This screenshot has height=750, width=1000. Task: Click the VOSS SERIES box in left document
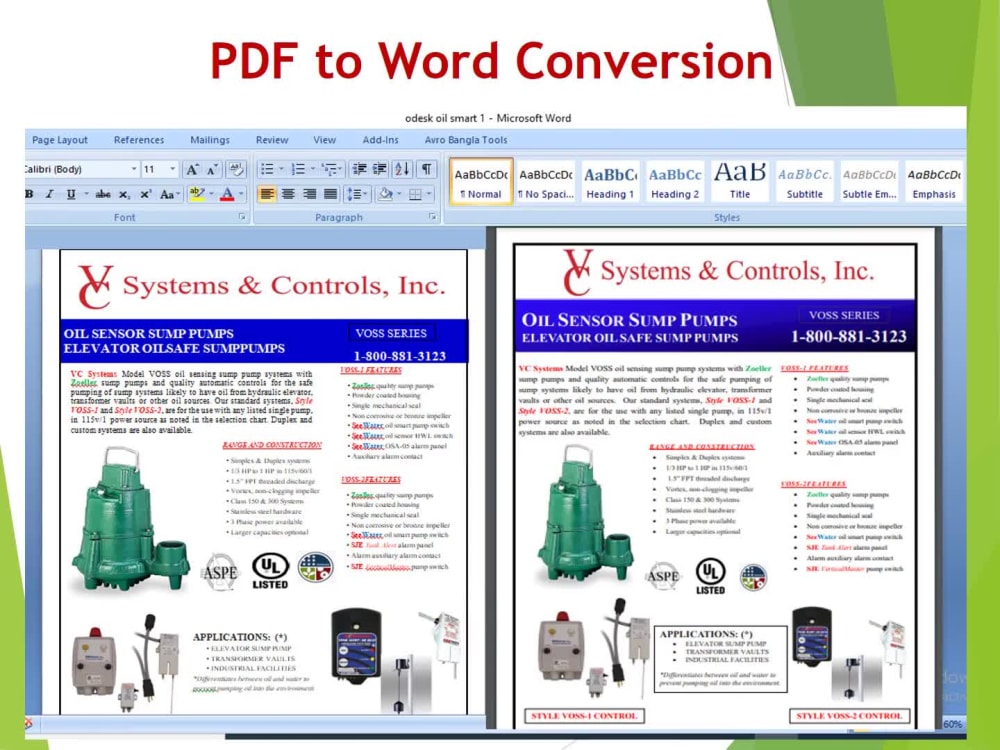[x=391, y=333]
